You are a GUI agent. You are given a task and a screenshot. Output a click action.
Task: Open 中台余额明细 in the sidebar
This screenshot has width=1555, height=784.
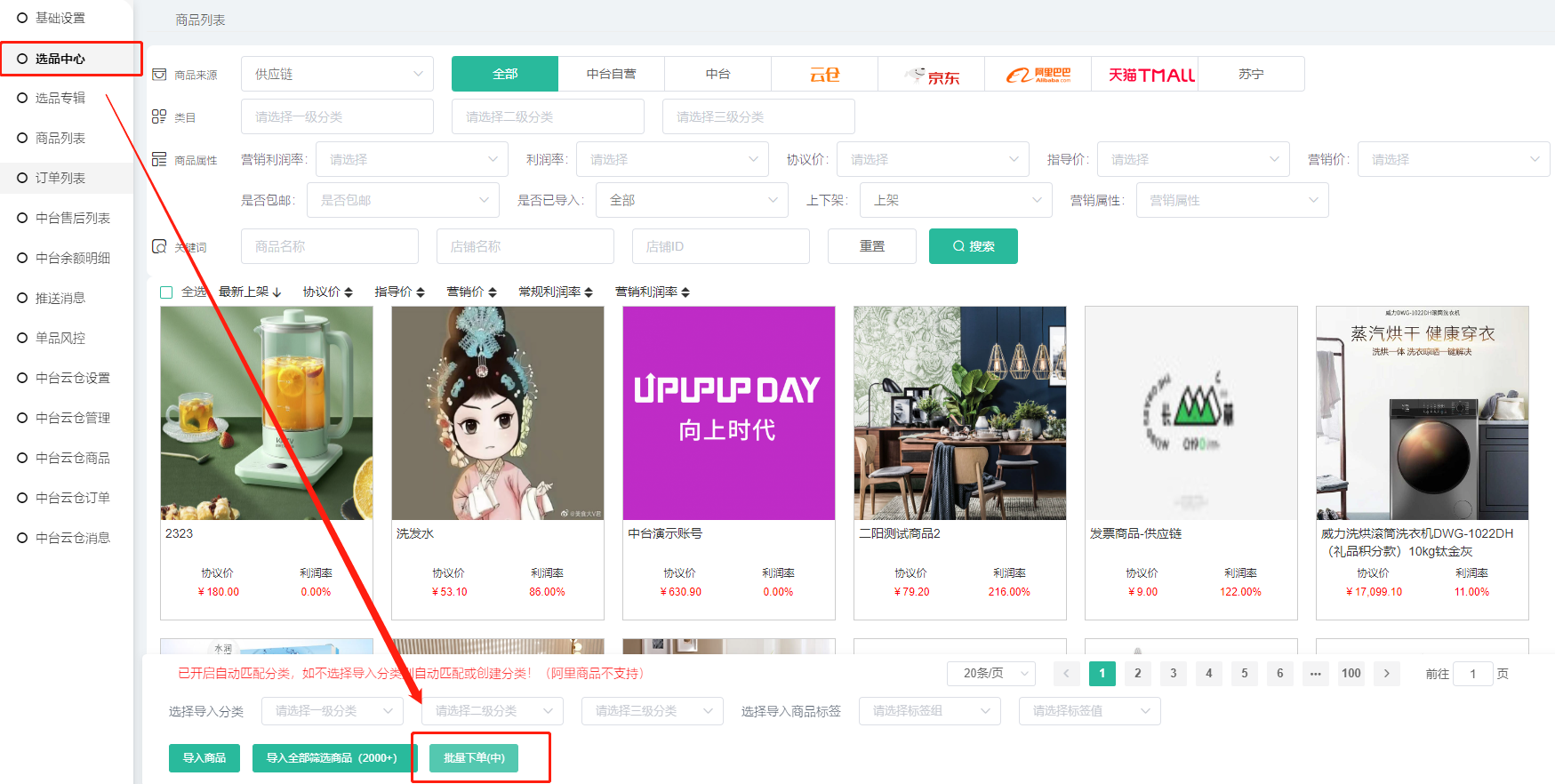click(73, 258)
